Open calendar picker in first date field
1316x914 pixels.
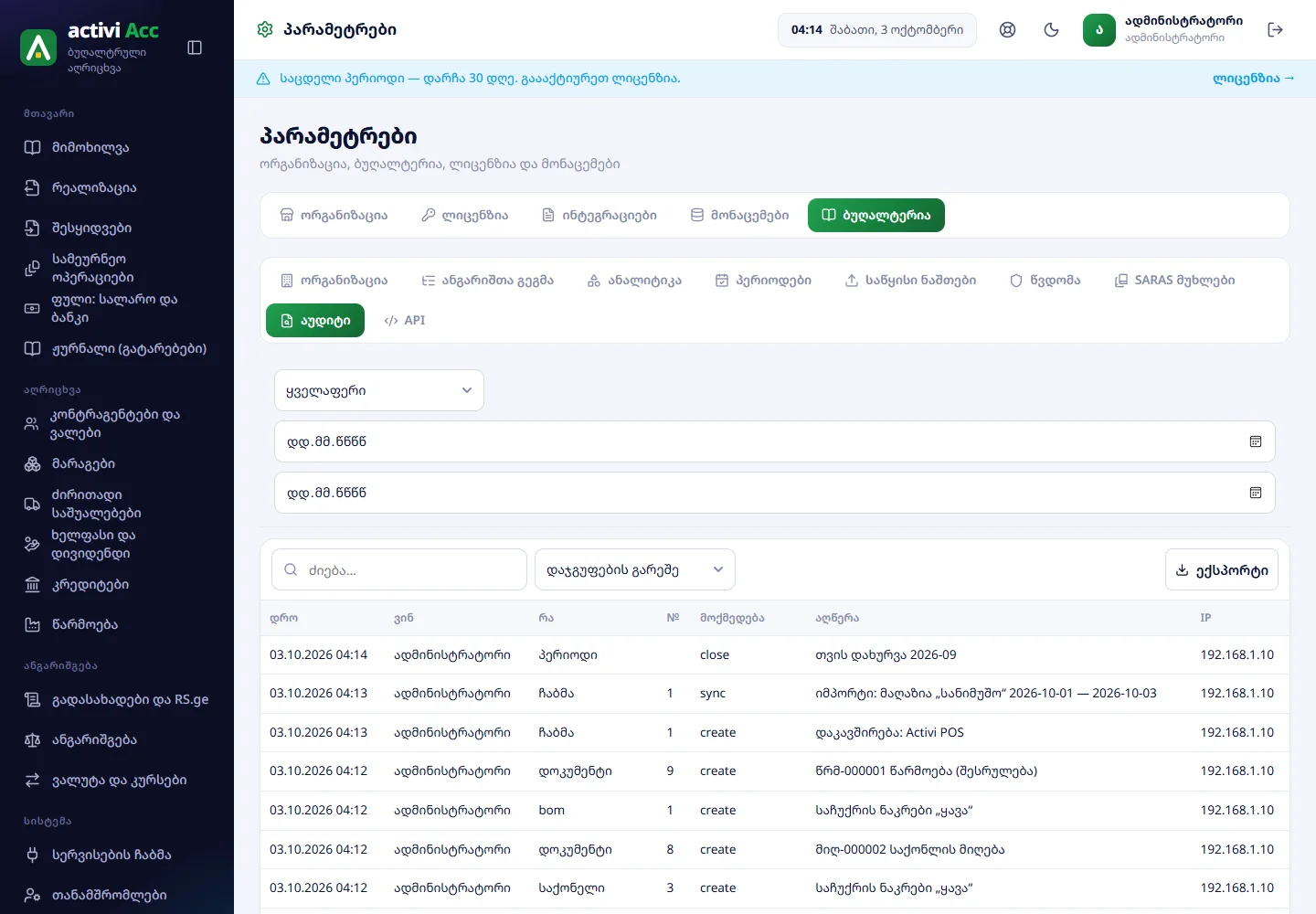coord(1256,441)
